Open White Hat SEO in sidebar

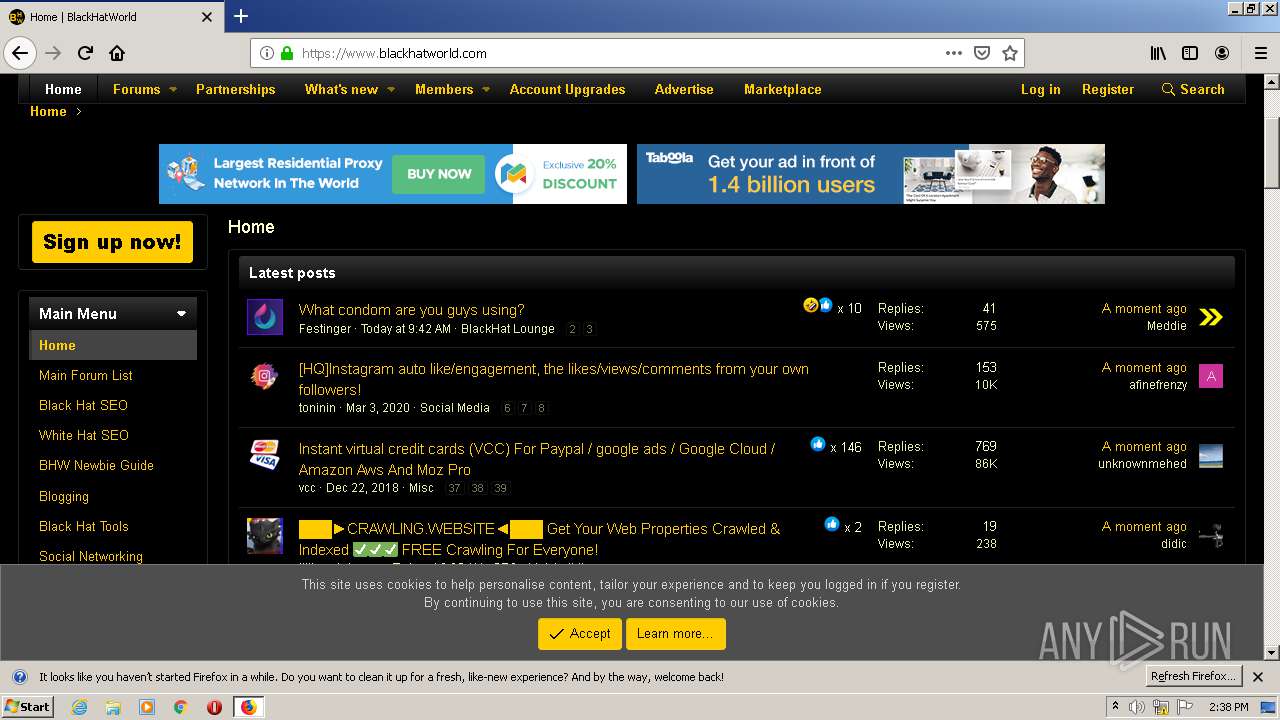tap(84, 435)
